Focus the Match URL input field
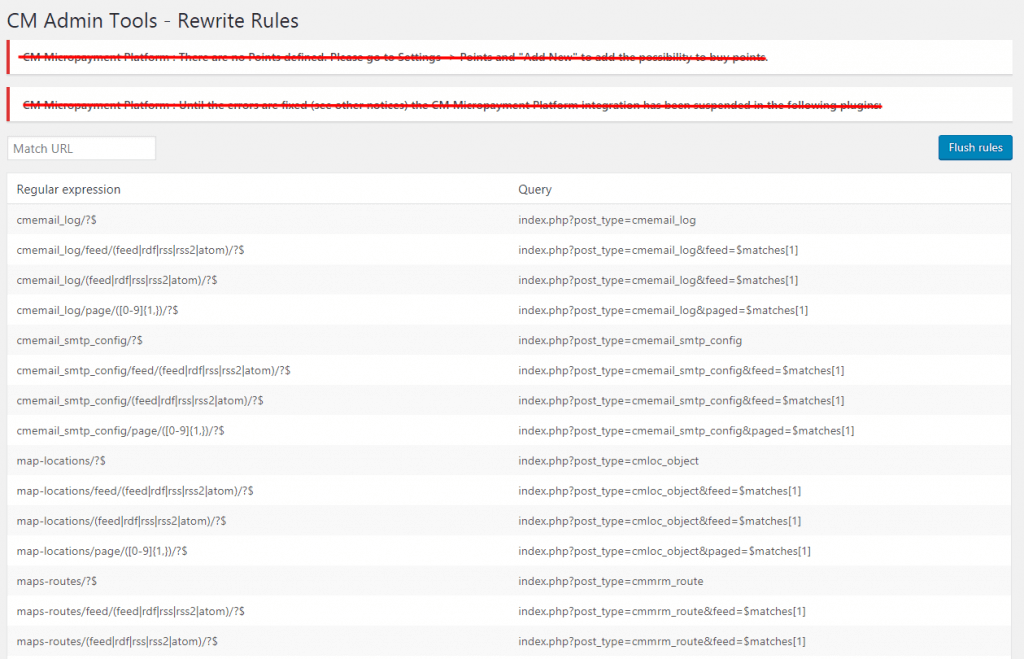1024x659 pixels. point(82,148)
